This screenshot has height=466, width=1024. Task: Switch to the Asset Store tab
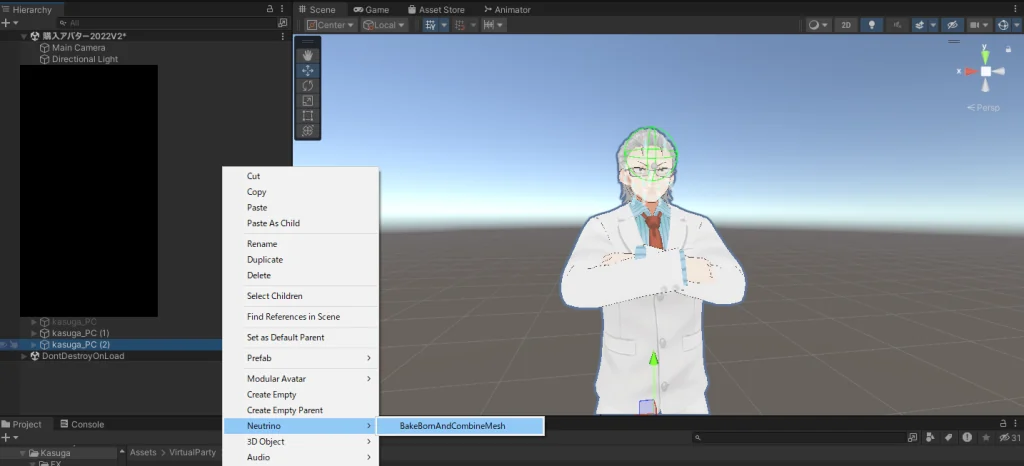(x=436, y=10)
